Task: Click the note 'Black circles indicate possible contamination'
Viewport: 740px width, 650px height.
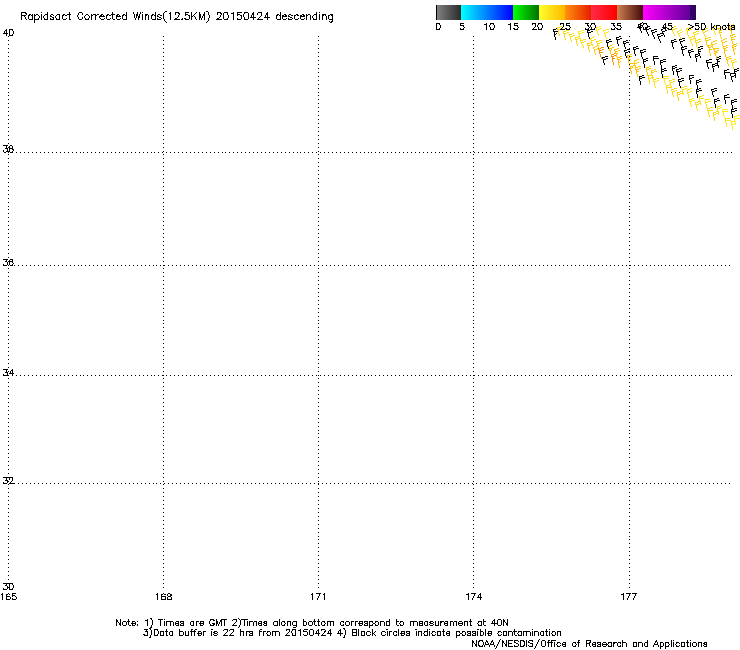Action: (x=456, y=633)
